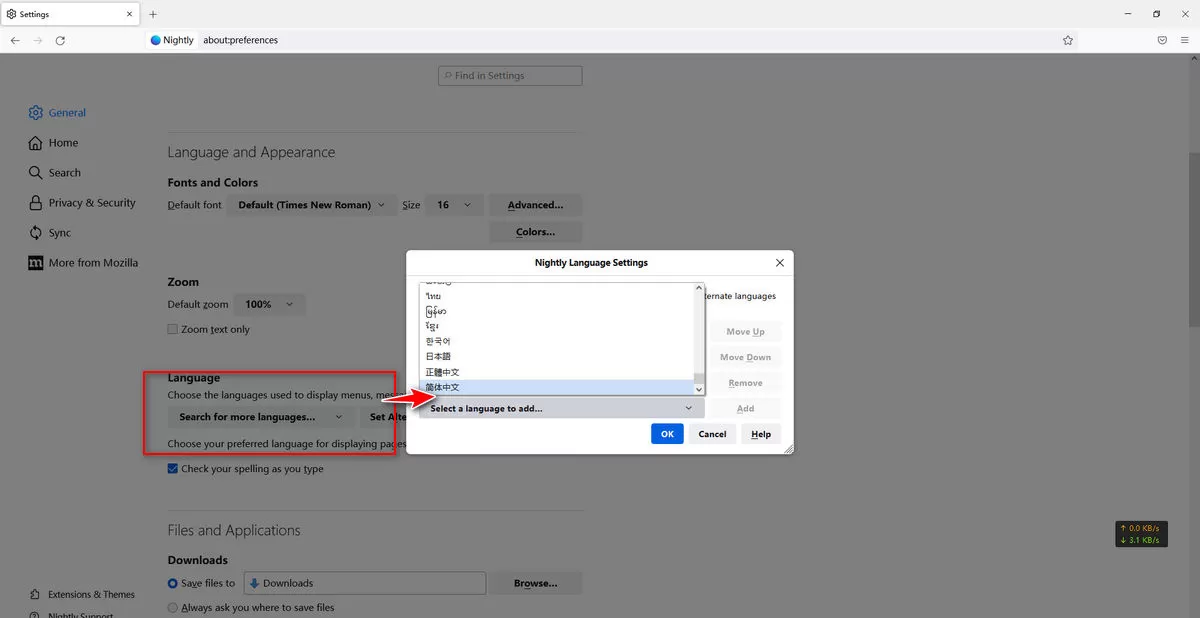Open the new tab plus button
The width and height of the screenshot is (1200, 618).
[x=153, y=14]
